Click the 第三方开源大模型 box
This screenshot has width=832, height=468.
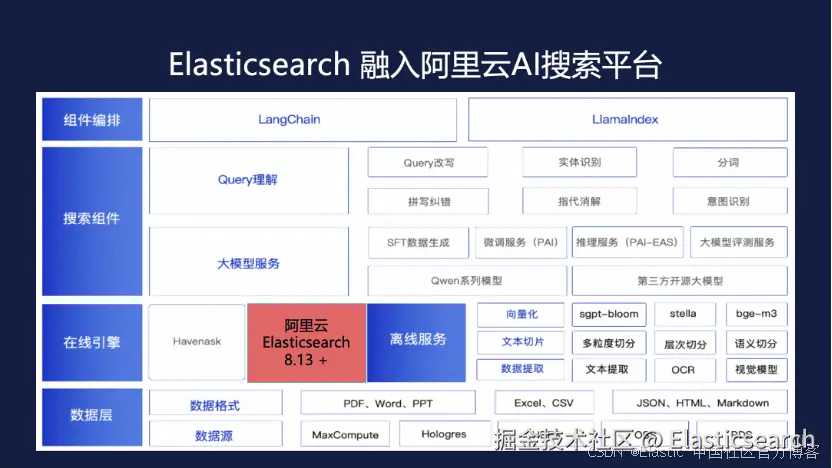pos(680,281)
